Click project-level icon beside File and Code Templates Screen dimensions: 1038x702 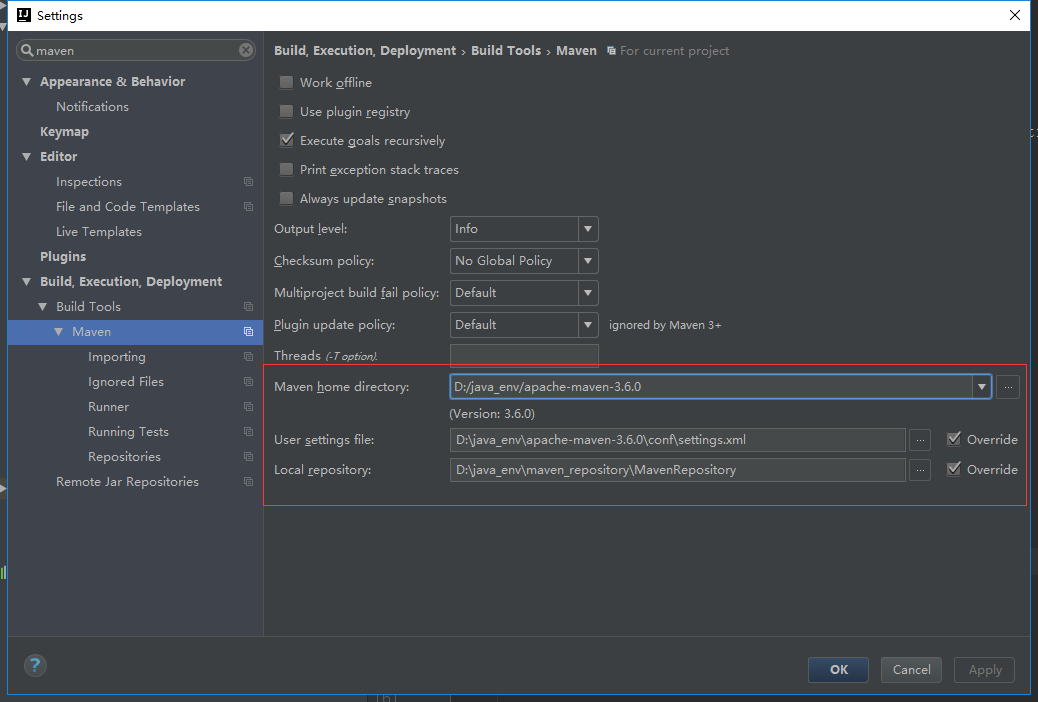[248, 207]
